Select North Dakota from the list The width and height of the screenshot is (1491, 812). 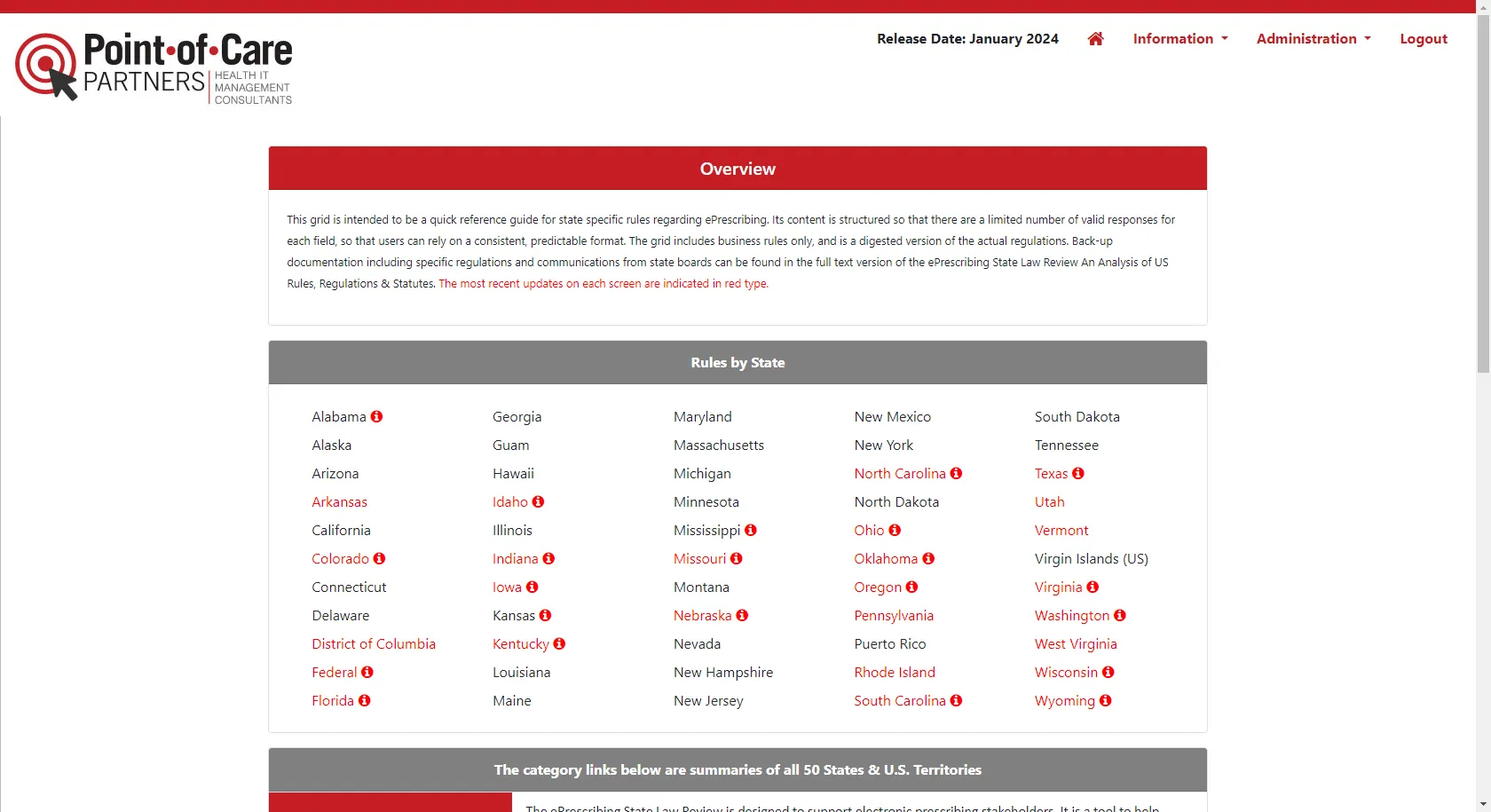click(x=896, y=501)
